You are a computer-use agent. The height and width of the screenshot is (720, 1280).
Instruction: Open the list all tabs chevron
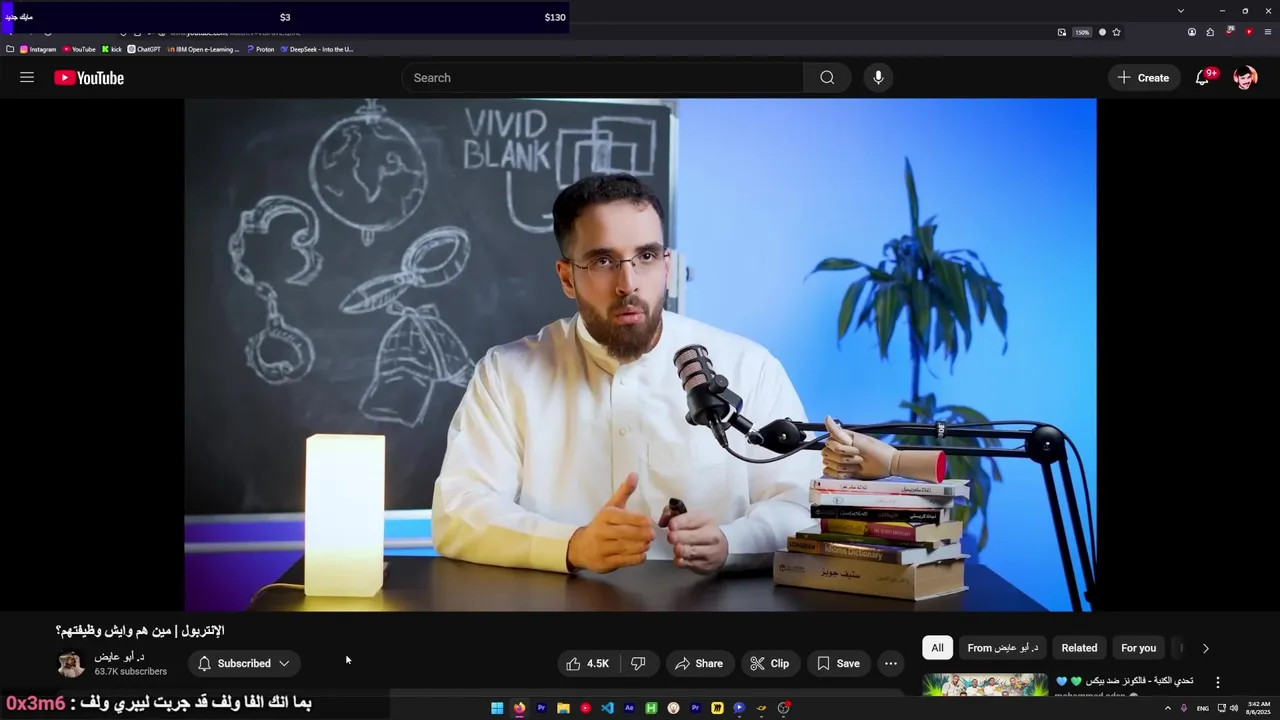point(1181,11)
